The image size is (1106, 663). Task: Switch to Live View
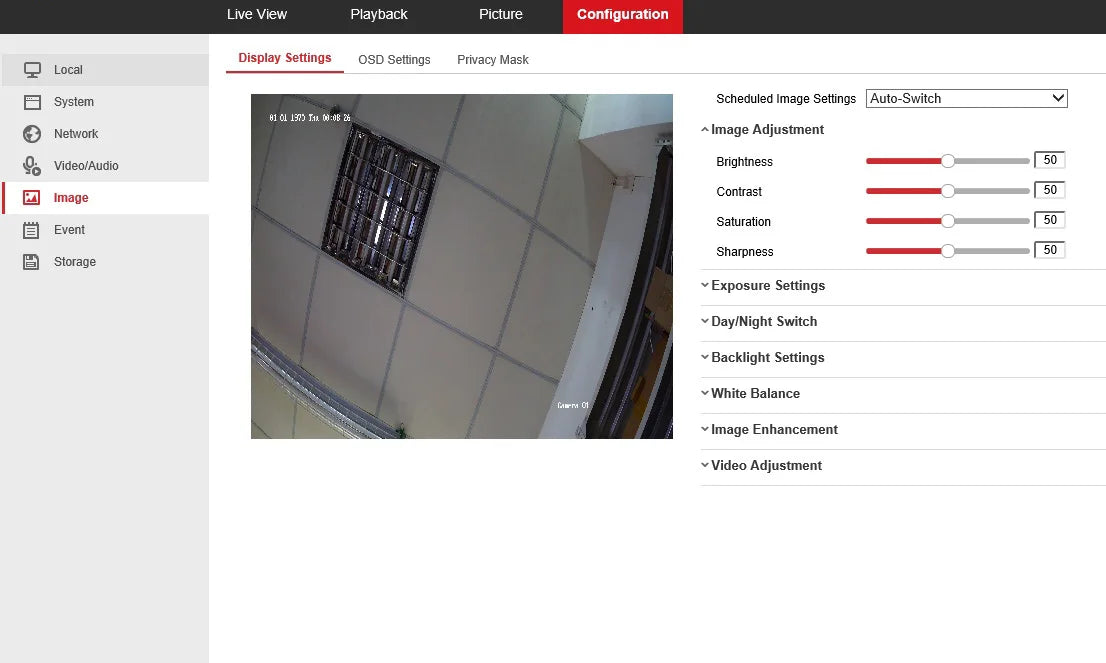click(x=257, y=14)
